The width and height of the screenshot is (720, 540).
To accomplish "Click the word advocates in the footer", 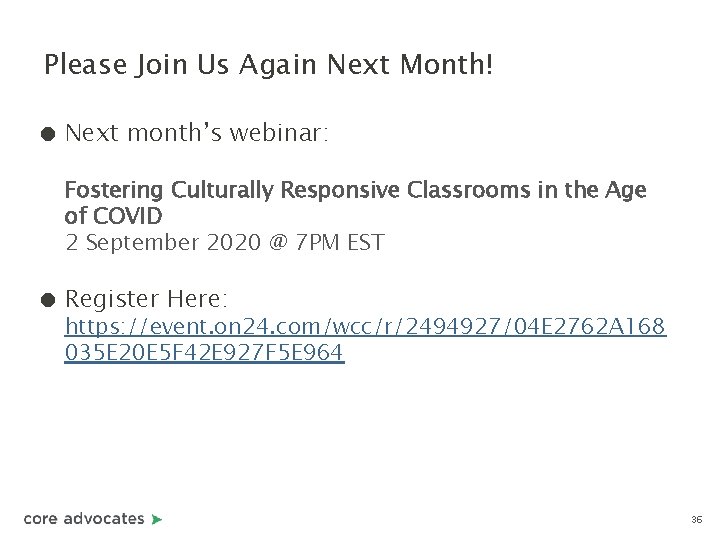I will 104,518.
